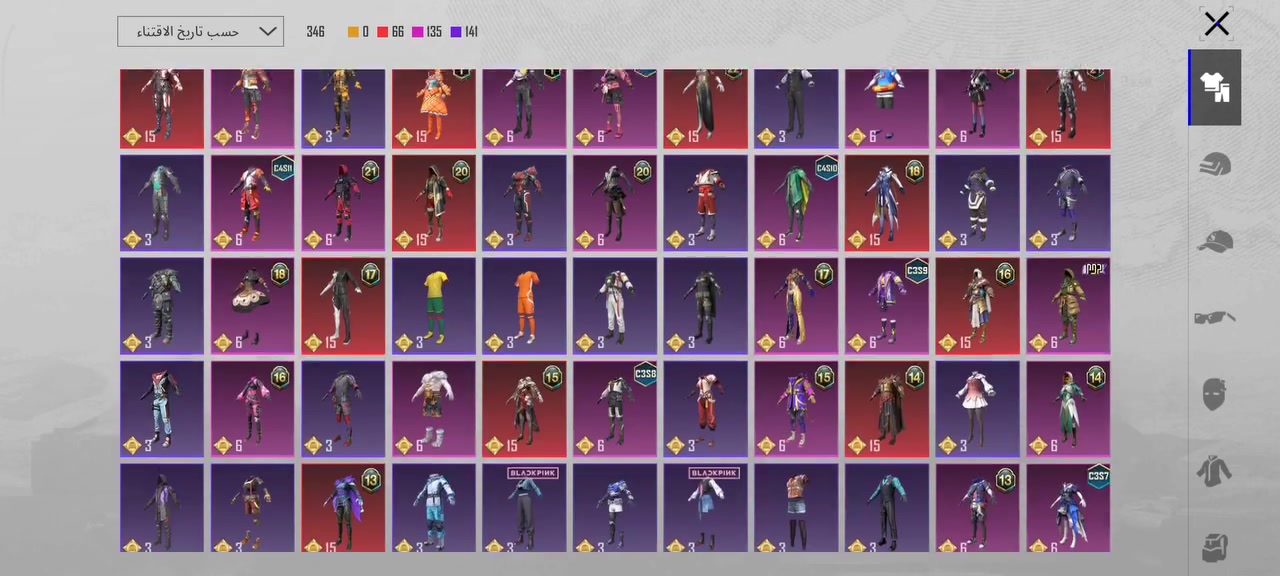This screenshot has height=576, width=1280.
Task: Pick the badge 20 outfit on pink background
Action: point(615,203)
